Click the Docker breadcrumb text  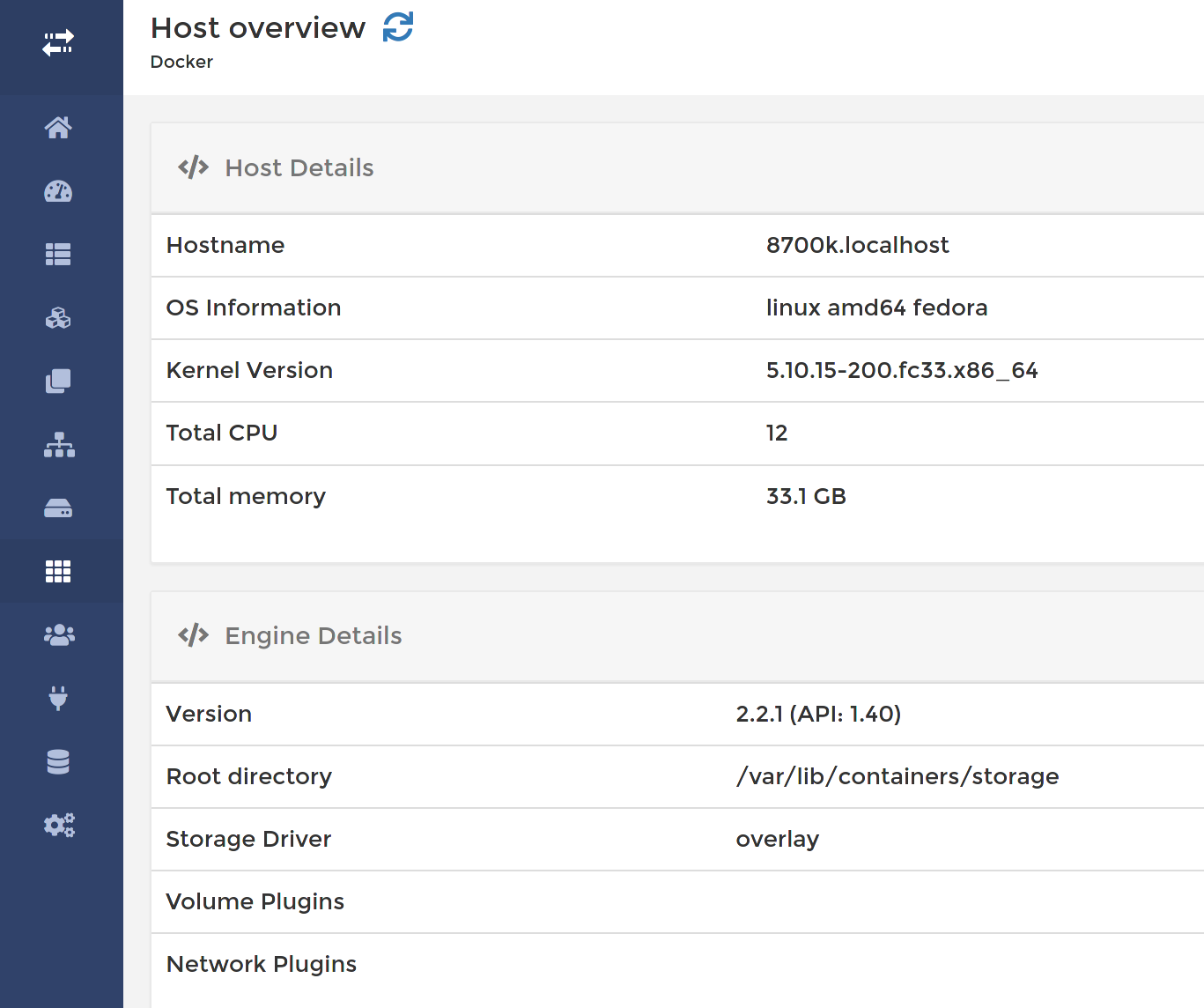pos(181,62)
